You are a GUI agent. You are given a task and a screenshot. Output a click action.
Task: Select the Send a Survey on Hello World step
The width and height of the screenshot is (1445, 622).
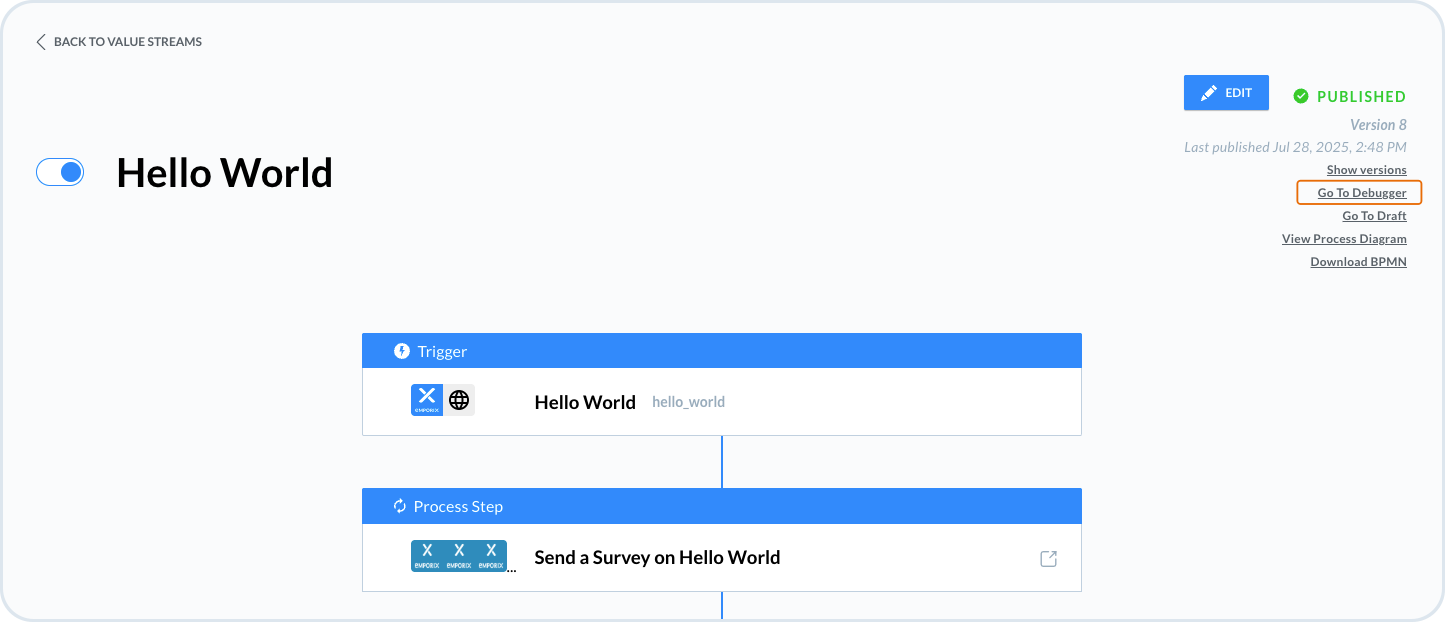click(657, 557)
